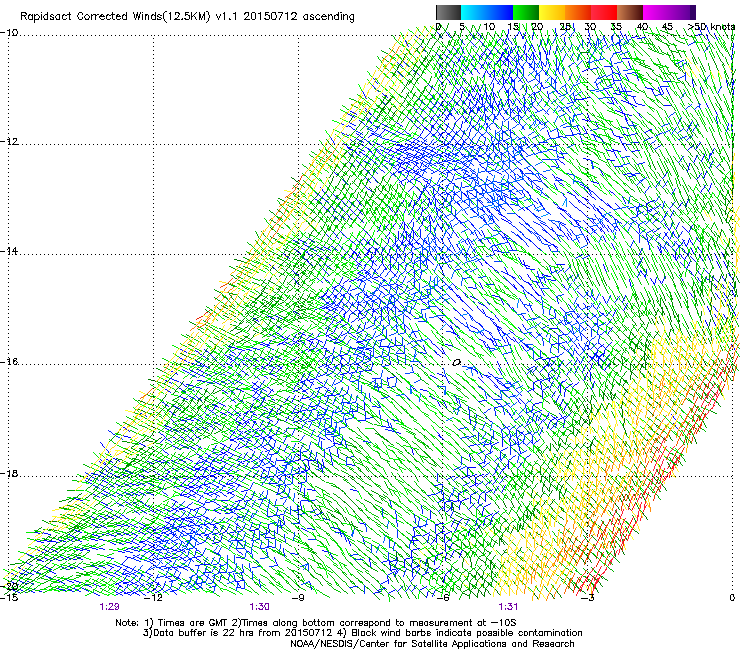Click the magenta-purple 40–50 knots color segment
This screenshot has width=740, height=650.
click(x=669, y=12)
